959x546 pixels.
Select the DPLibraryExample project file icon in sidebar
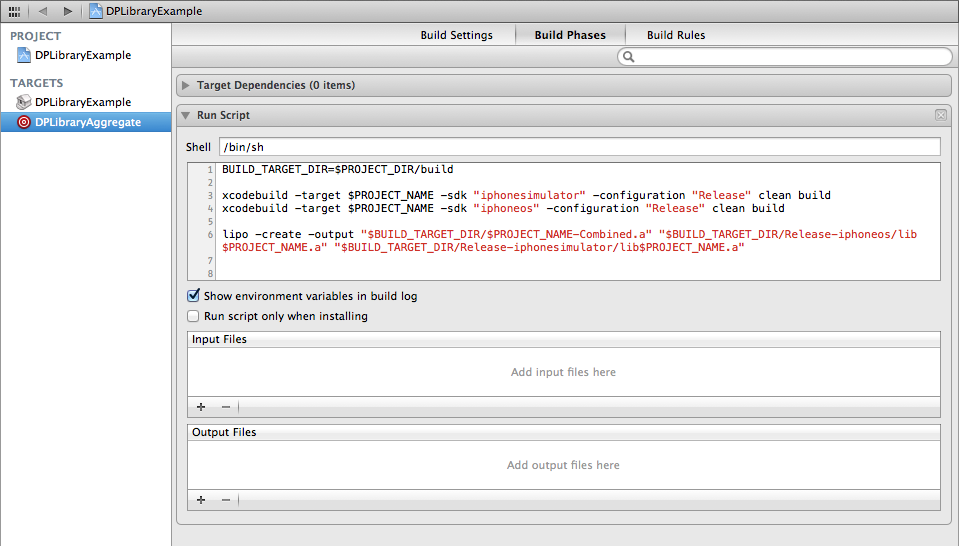[x=23, y=55]
